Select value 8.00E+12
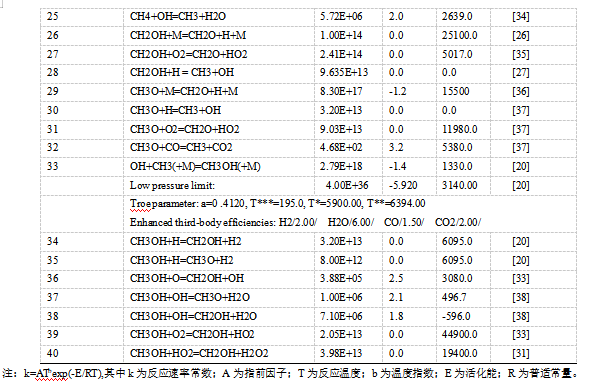589x389 pixels. [x=341, y=260]
